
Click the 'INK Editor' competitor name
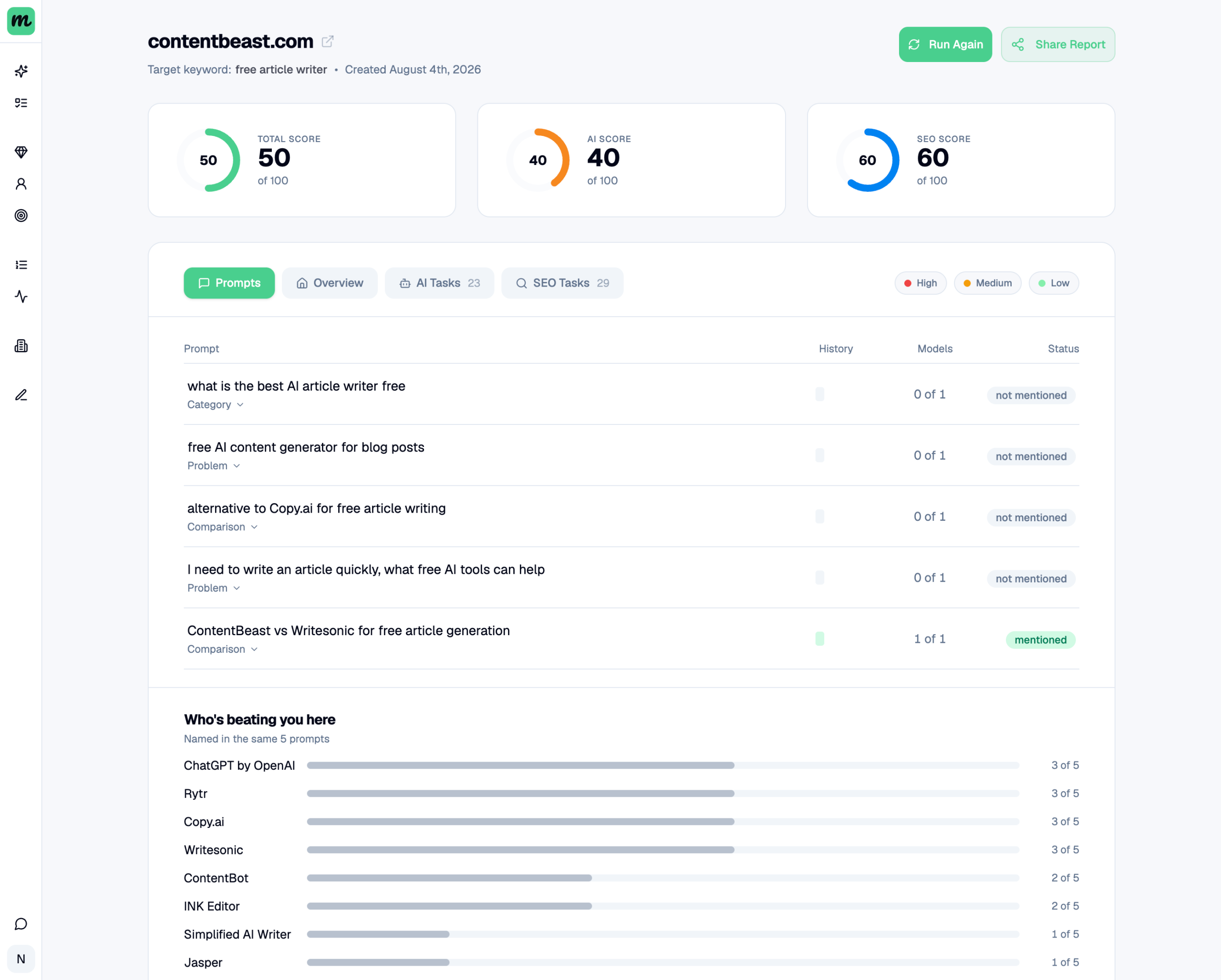click(x=212, y=907)
